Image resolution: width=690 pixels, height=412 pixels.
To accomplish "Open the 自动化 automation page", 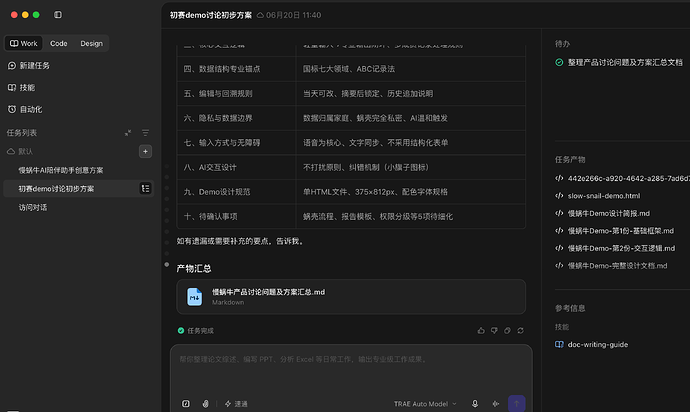I will click(x=25, y=109).
